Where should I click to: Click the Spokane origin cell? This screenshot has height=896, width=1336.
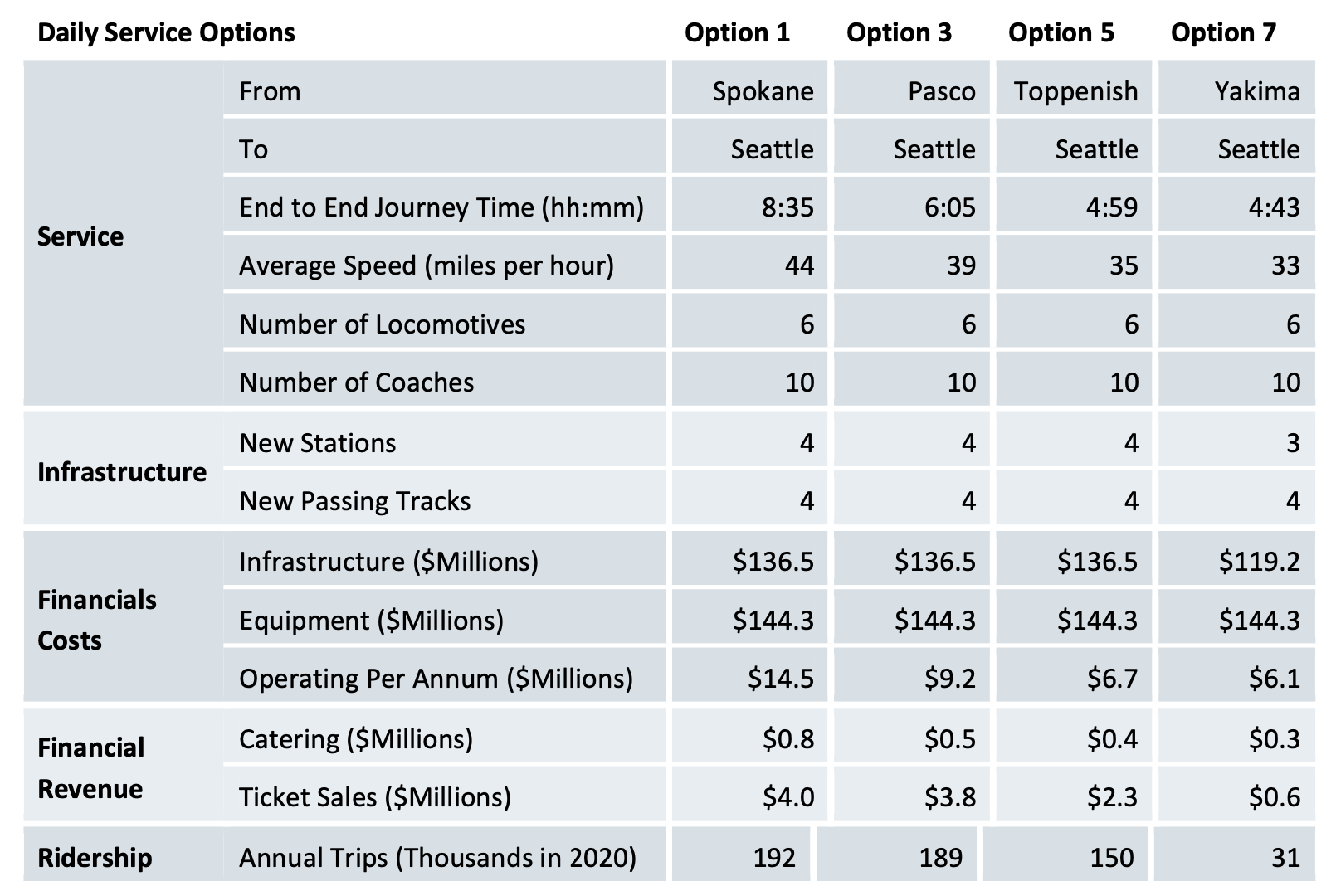coord(763,90)
